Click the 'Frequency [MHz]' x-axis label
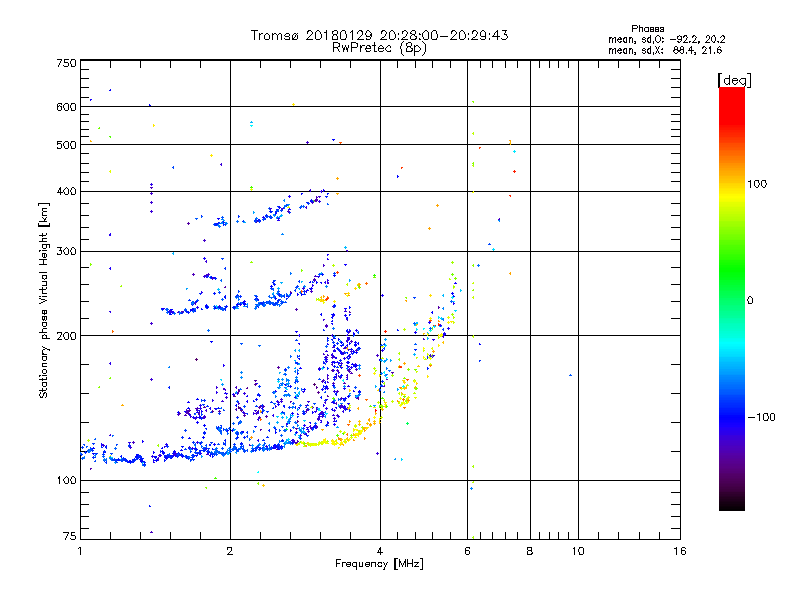 379,564
